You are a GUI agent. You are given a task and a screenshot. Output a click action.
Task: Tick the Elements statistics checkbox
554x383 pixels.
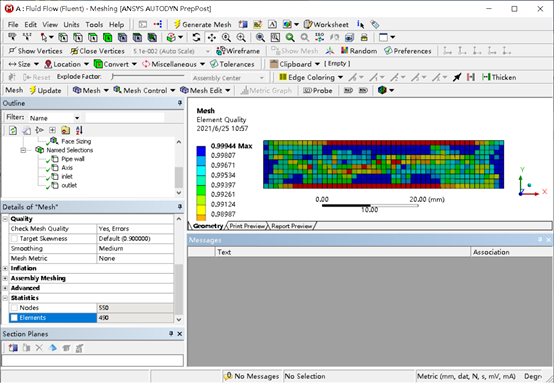14,318
